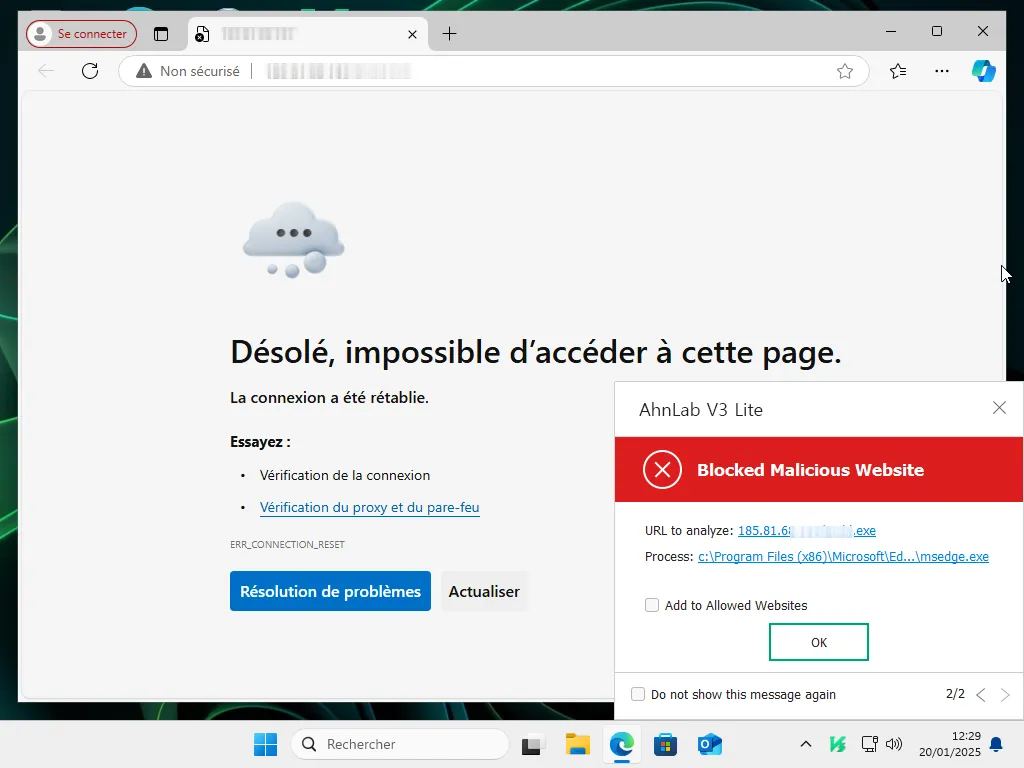Viewport: 1024px width, 768px height.
Task: Click the Blocked Malicious Website banner icon
Action: pos(662,470)
